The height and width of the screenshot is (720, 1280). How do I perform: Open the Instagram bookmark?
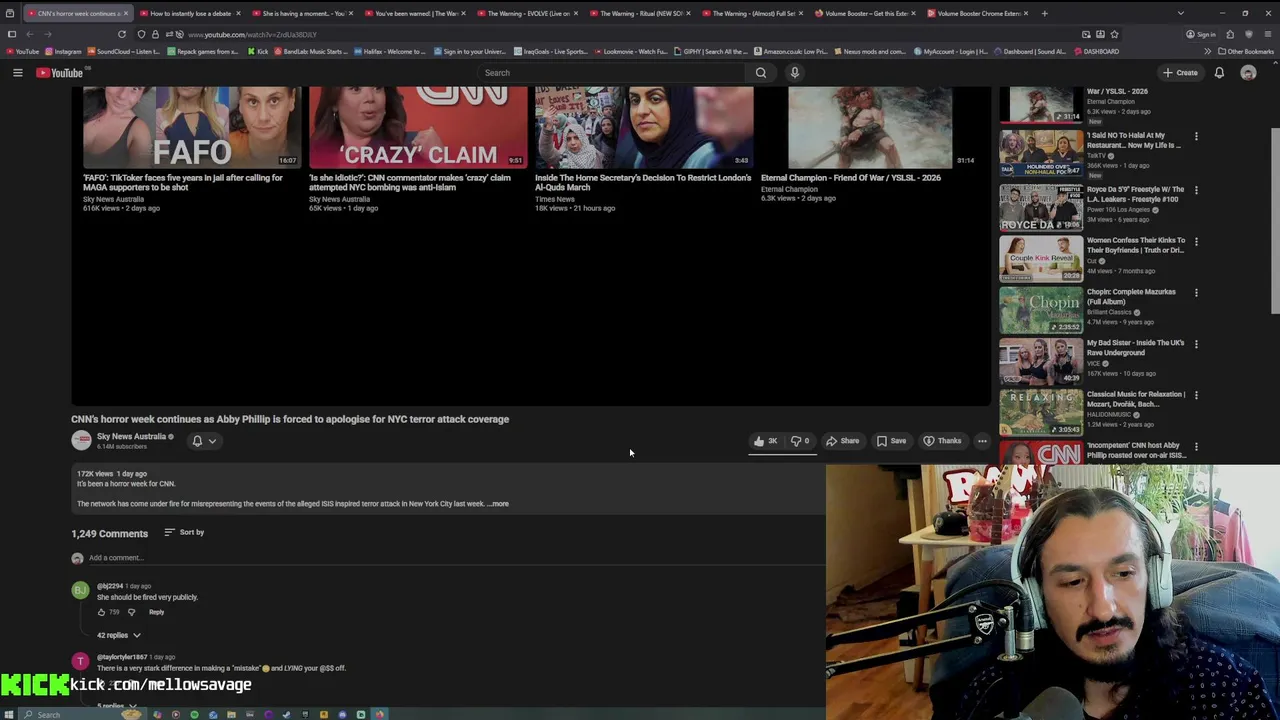point(63,51)
